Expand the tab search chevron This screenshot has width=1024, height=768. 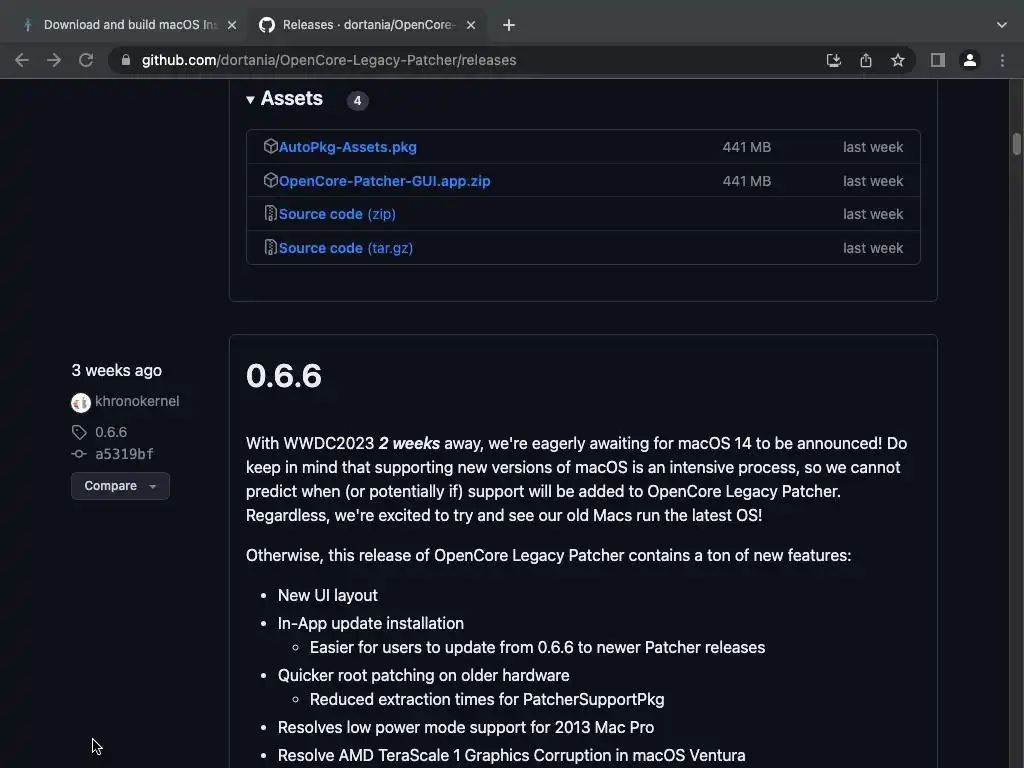point(1002,24)
